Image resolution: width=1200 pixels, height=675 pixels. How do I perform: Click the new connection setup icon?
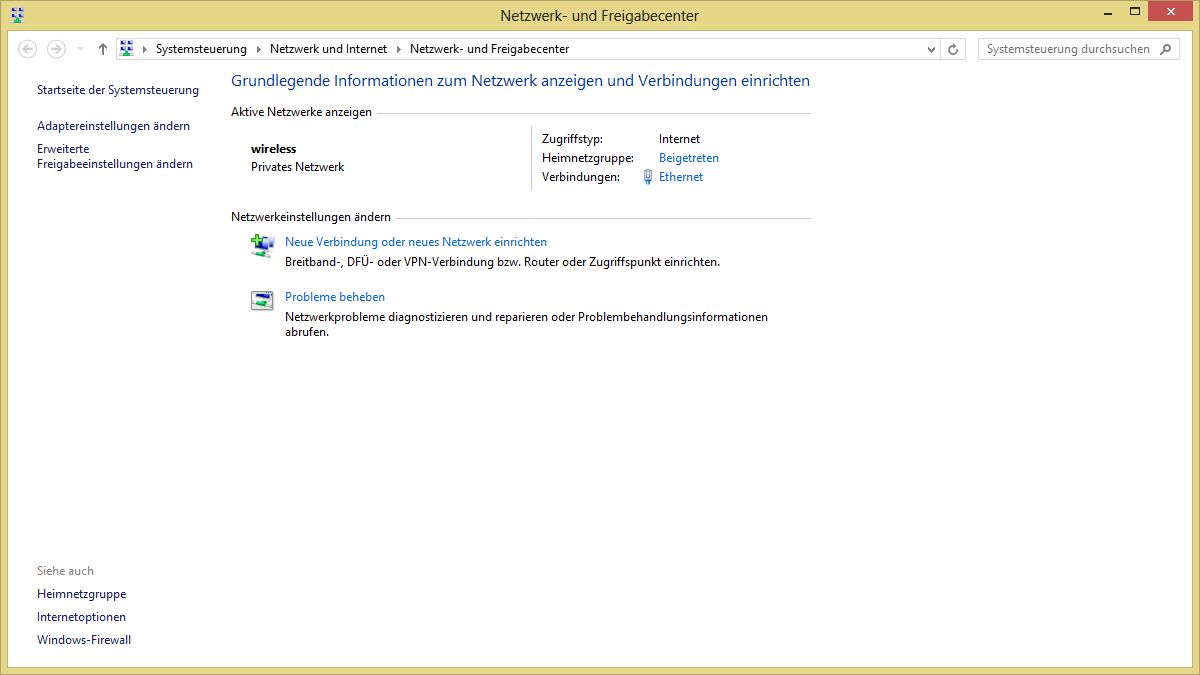click(262, 246)
